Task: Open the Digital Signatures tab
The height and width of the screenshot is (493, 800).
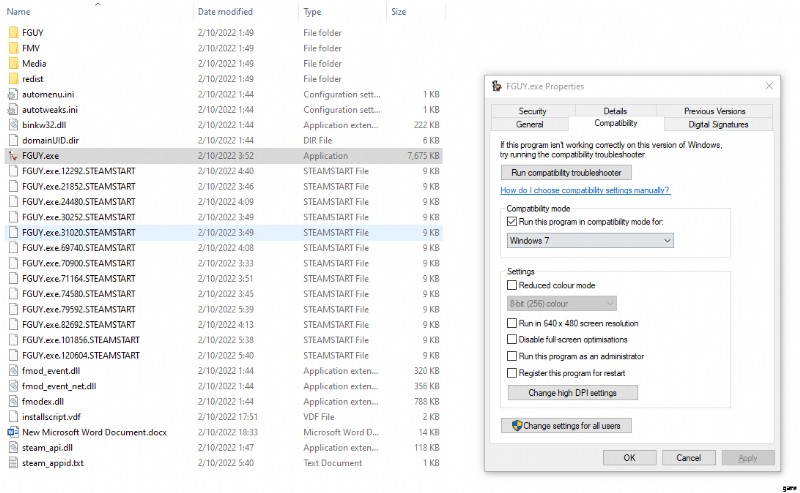Action: [x=718, y=124]
